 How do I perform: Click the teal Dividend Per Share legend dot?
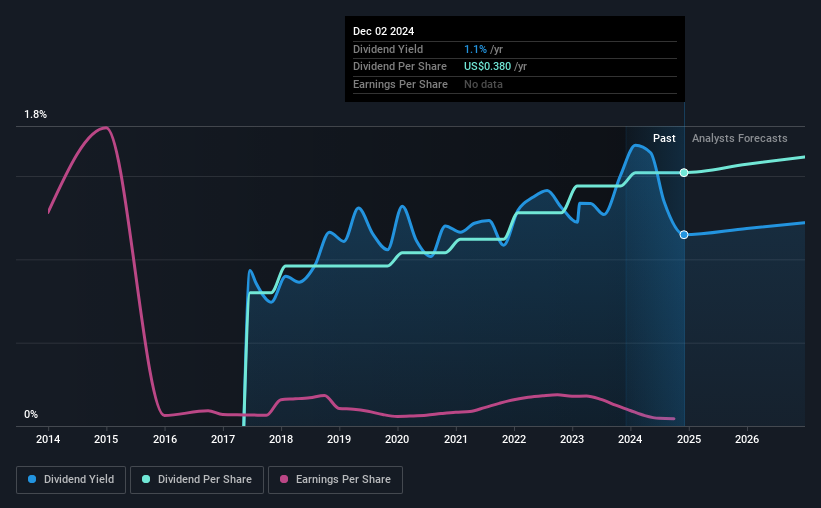coord(146,479)
